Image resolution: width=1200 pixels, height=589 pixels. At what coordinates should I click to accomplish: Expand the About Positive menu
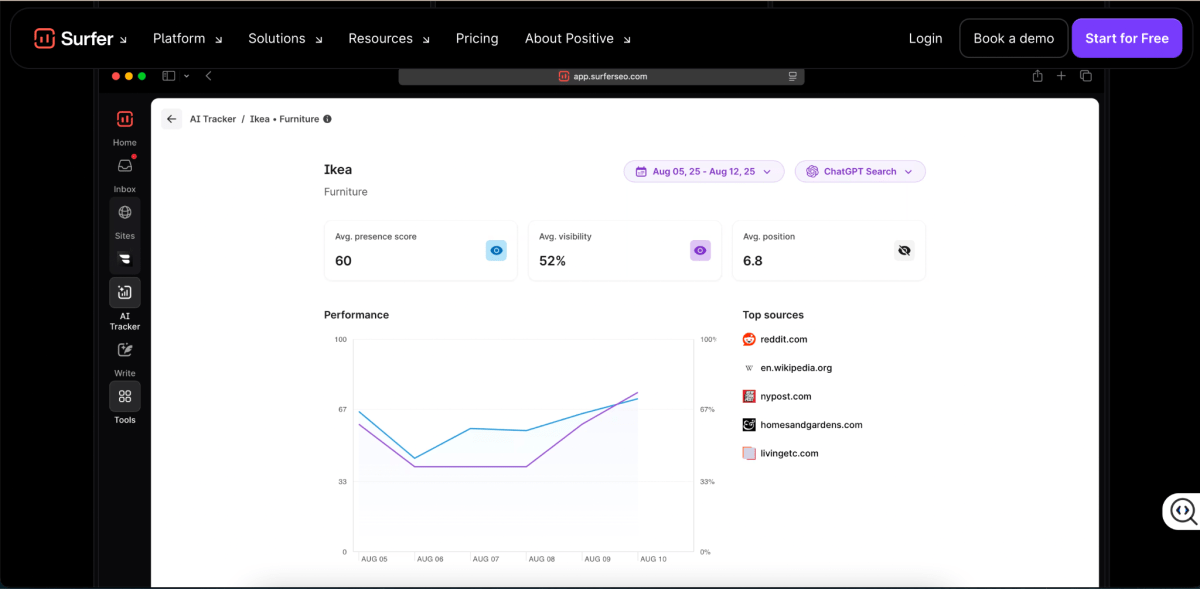coord(578,38)
